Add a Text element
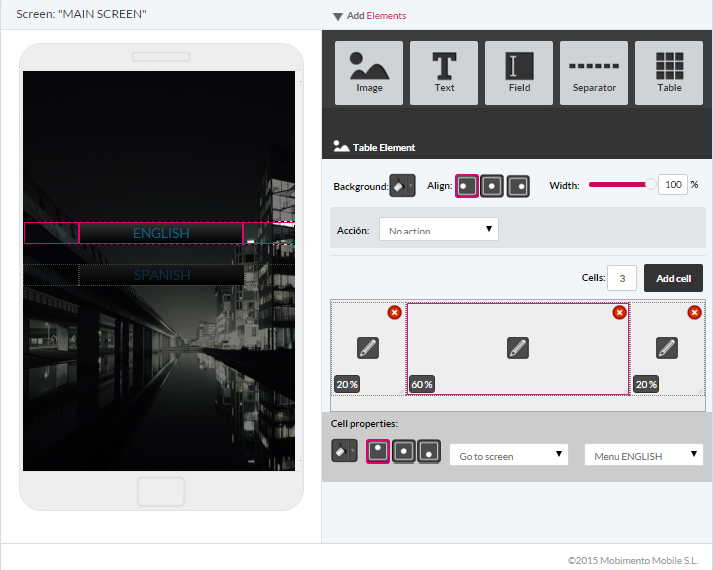Viewport: 713px width, 570px height. [x=444, y=73]
